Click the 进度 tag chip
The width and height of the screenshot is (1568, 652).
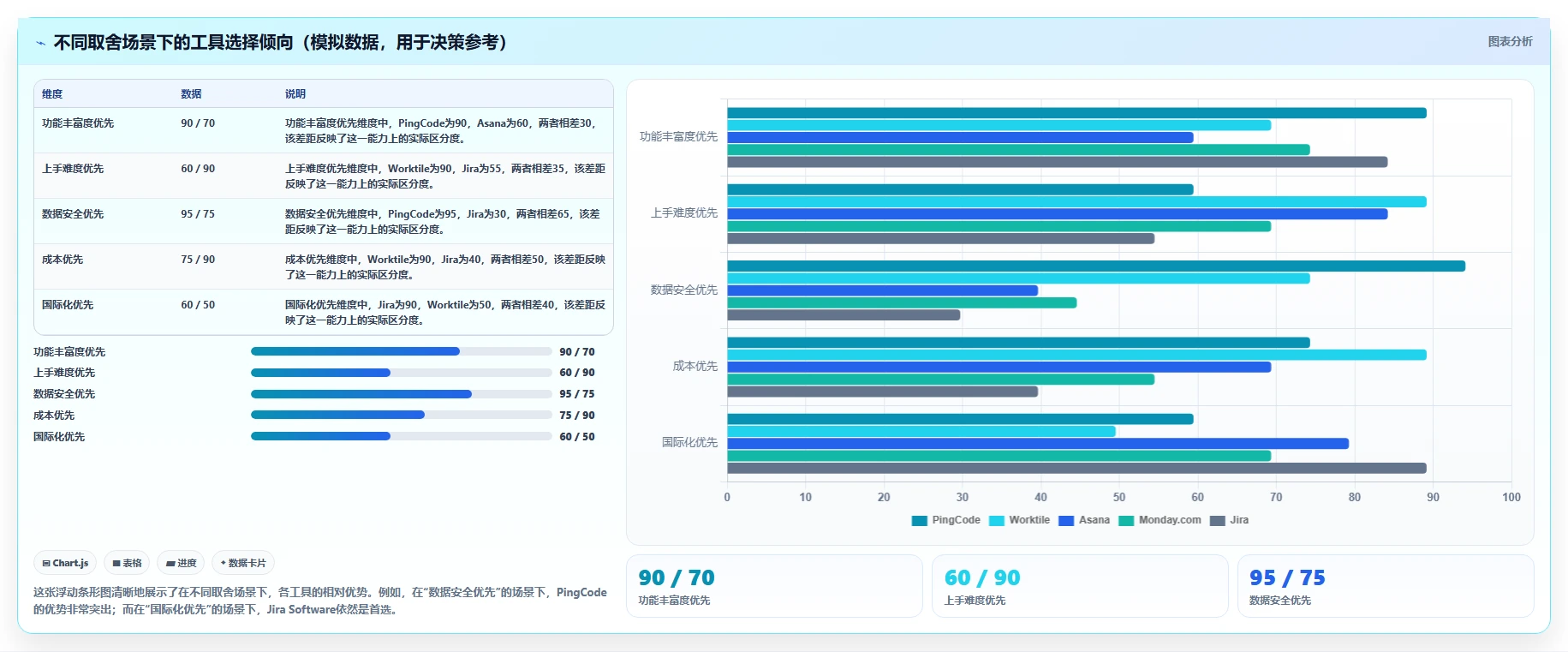coord(181,563)
